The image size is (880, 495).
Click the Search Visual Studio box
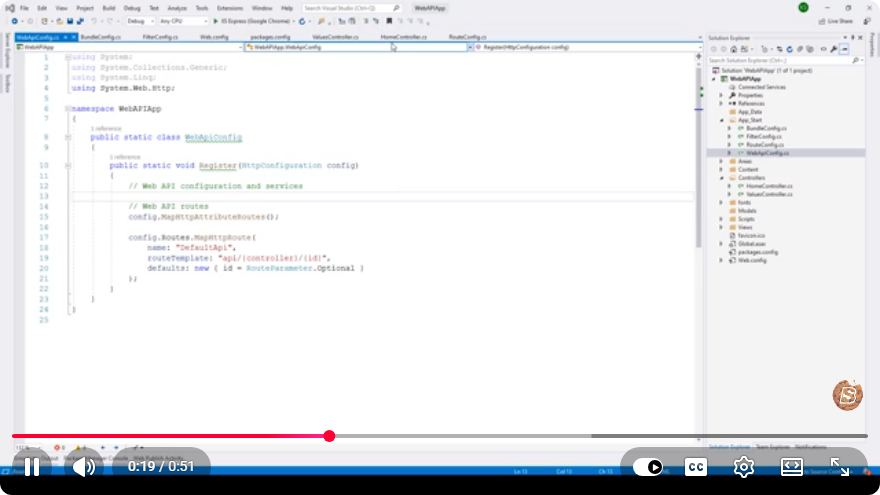pyautogui.click(x=351, y=8)
